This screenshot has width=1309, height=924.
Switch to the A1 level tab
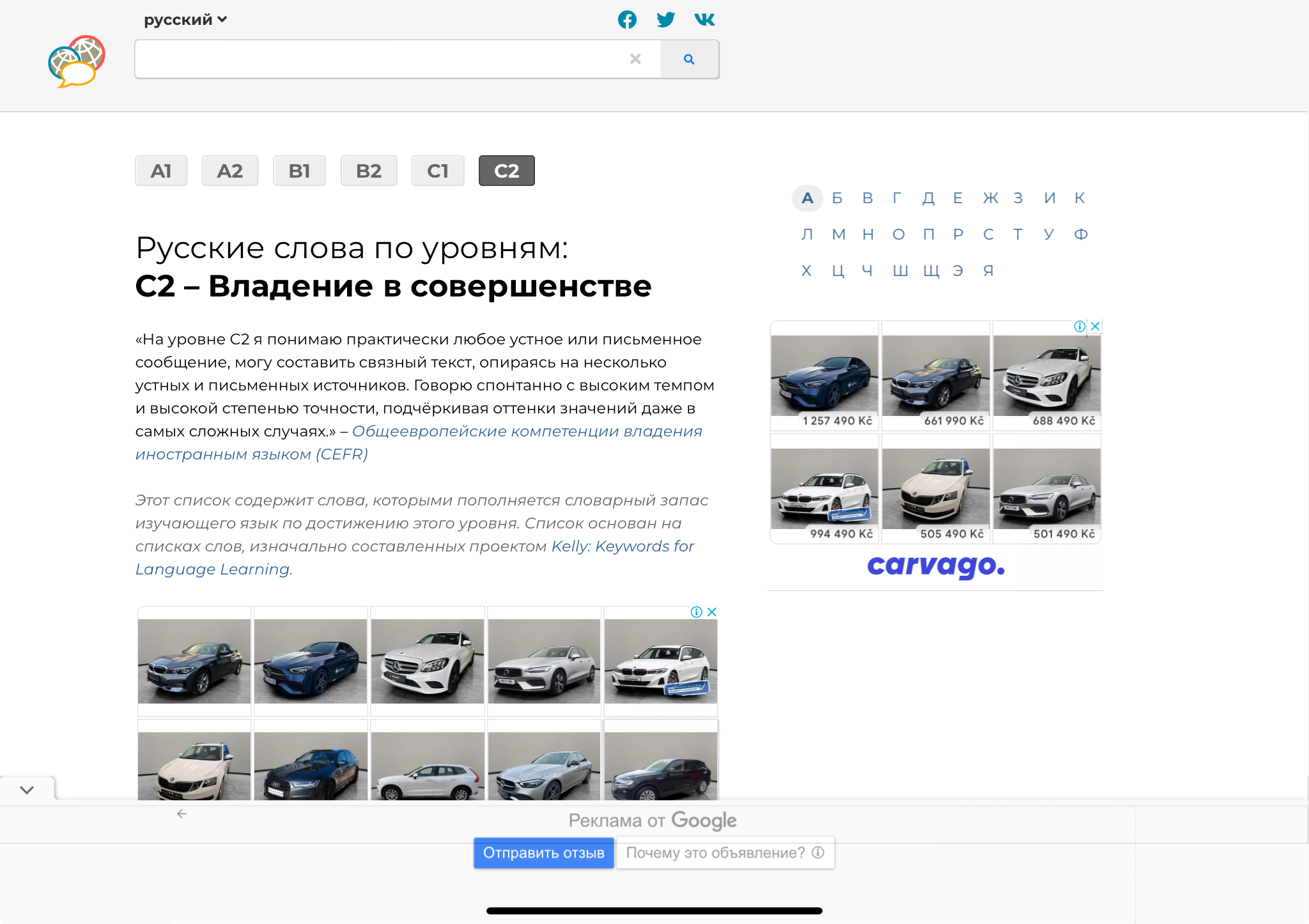161,171
